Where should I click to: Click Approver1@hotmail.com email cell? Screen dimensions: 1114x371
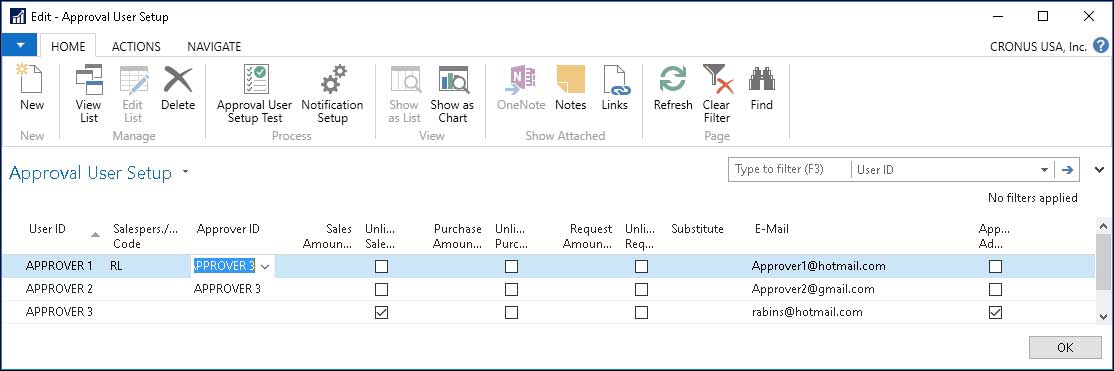point(818,267)
